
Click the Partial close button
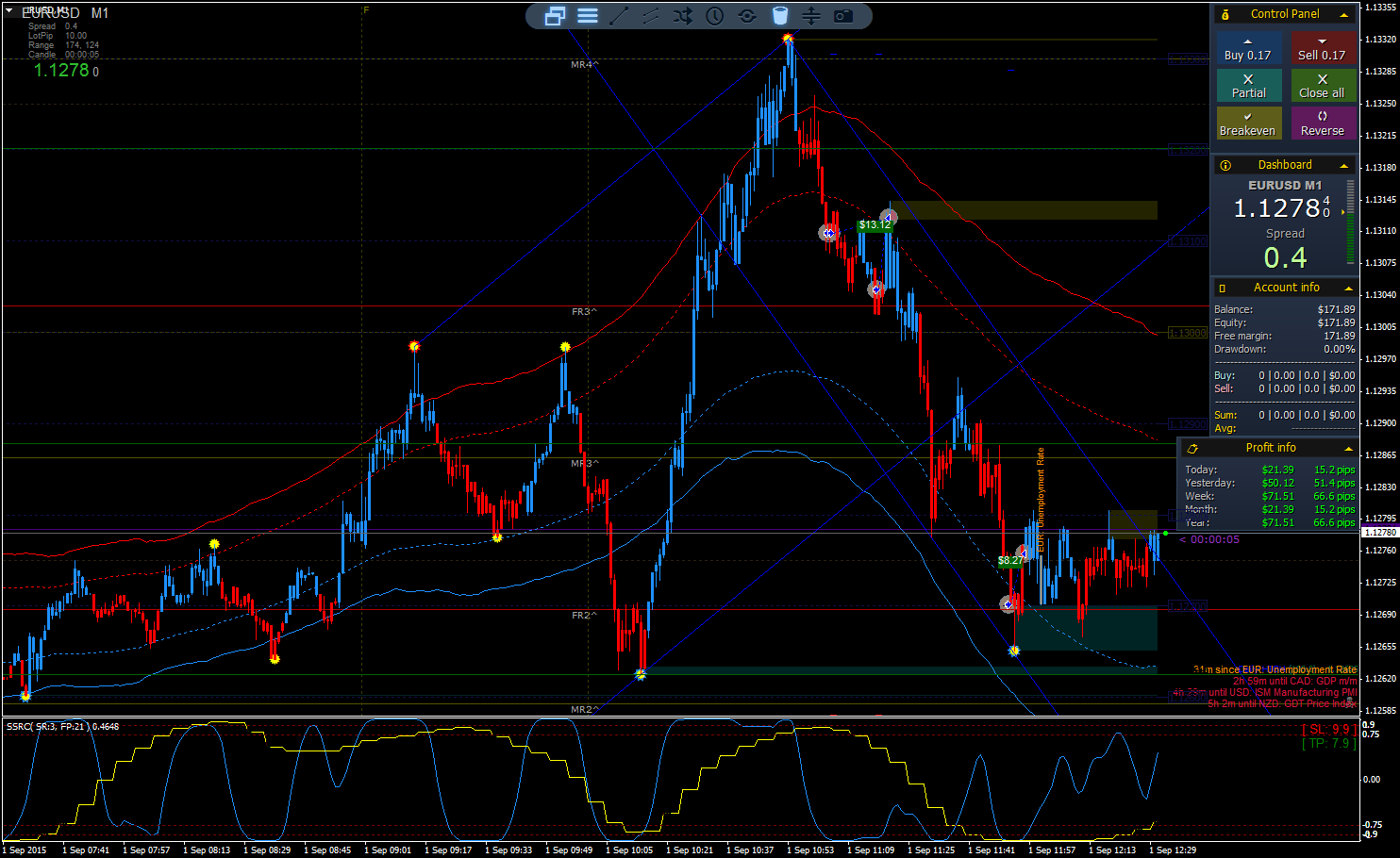pos(1248,86)
